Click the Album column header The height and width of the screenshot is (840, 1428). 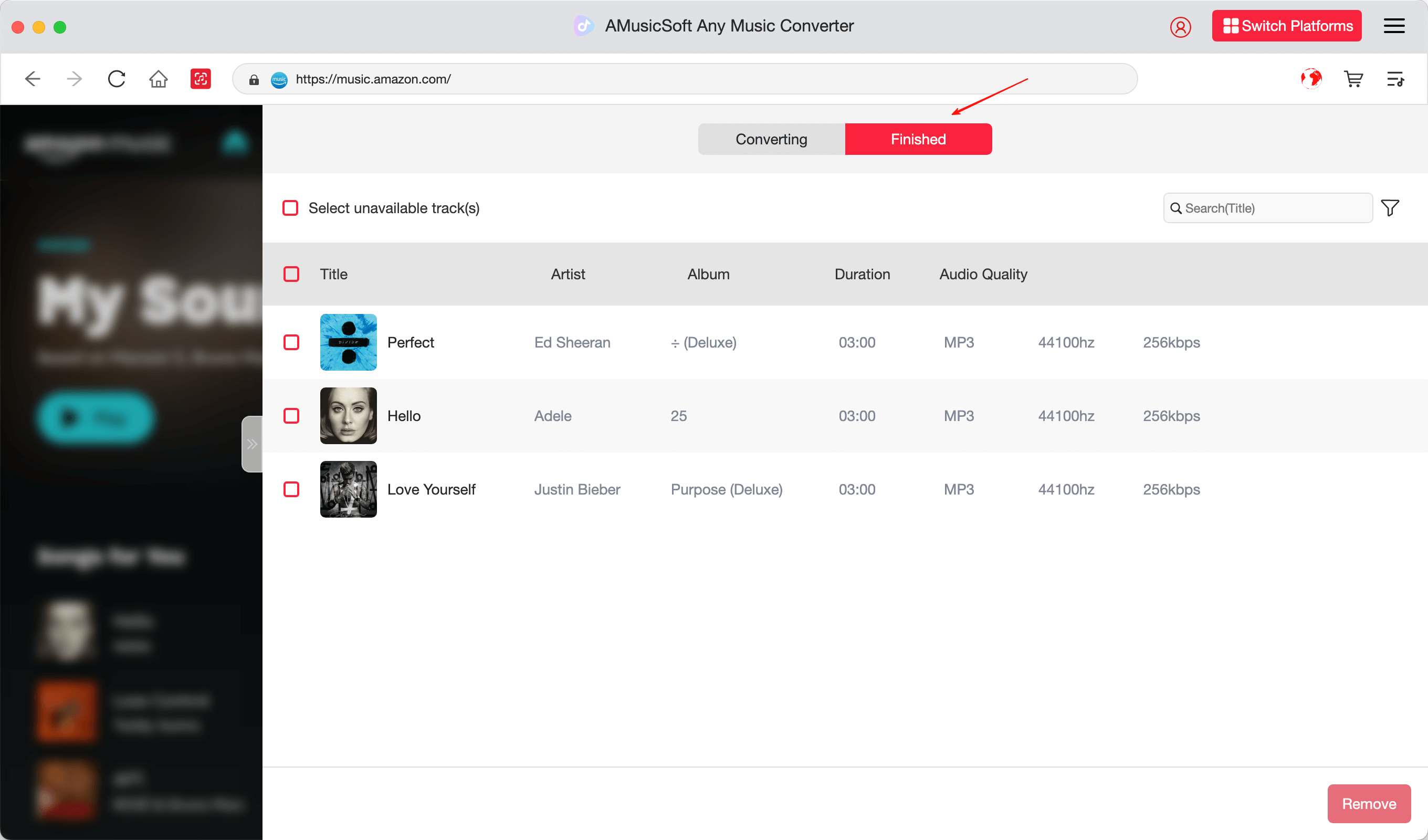[x=708, y=275]
